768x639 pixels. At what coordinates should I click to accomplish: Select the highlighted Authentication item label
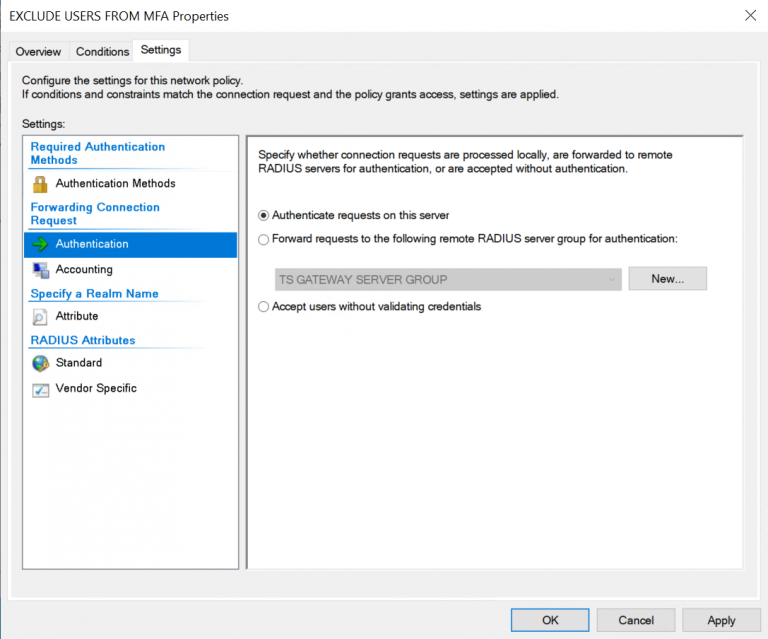point(92,244)
